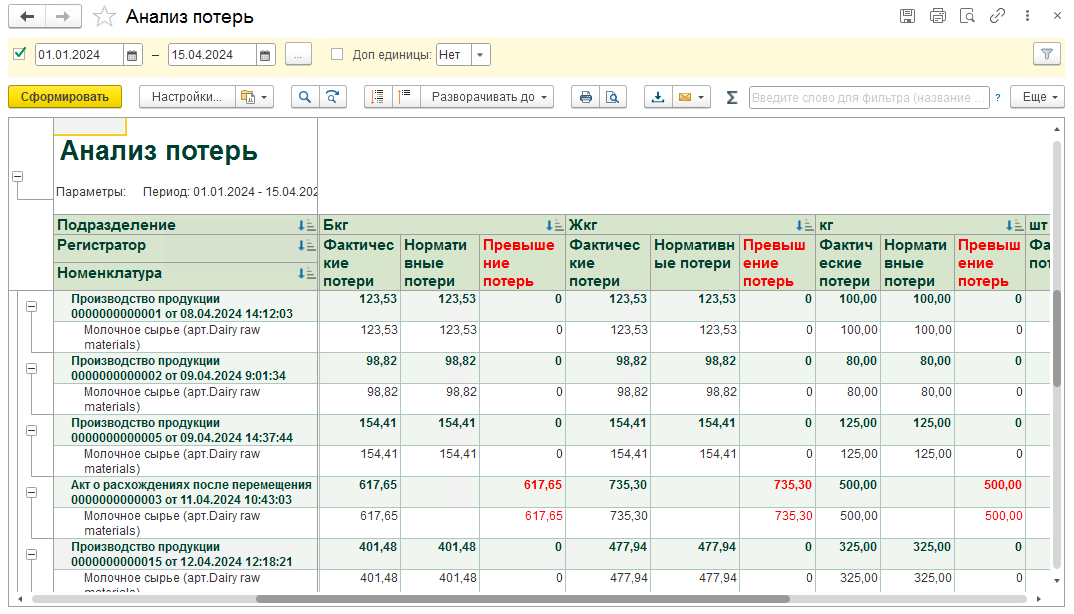The width and height of the screenshot is (1074, 614).
Task: Collapse the Производство продукции 0000000000001 group
Action: [32, 307]
